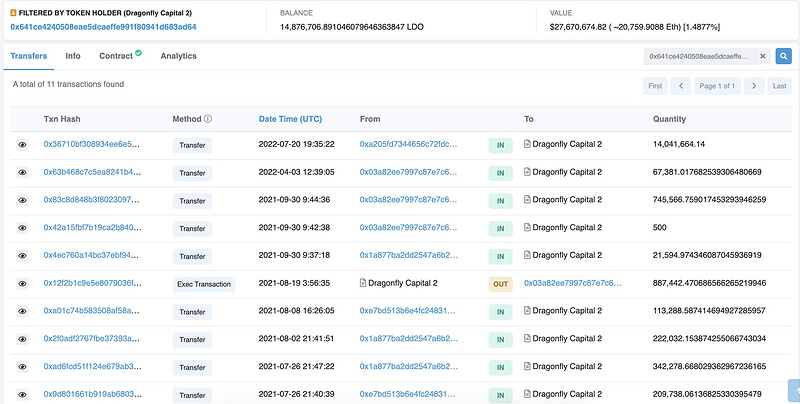Go to previous page arrow

click(681, 86)
